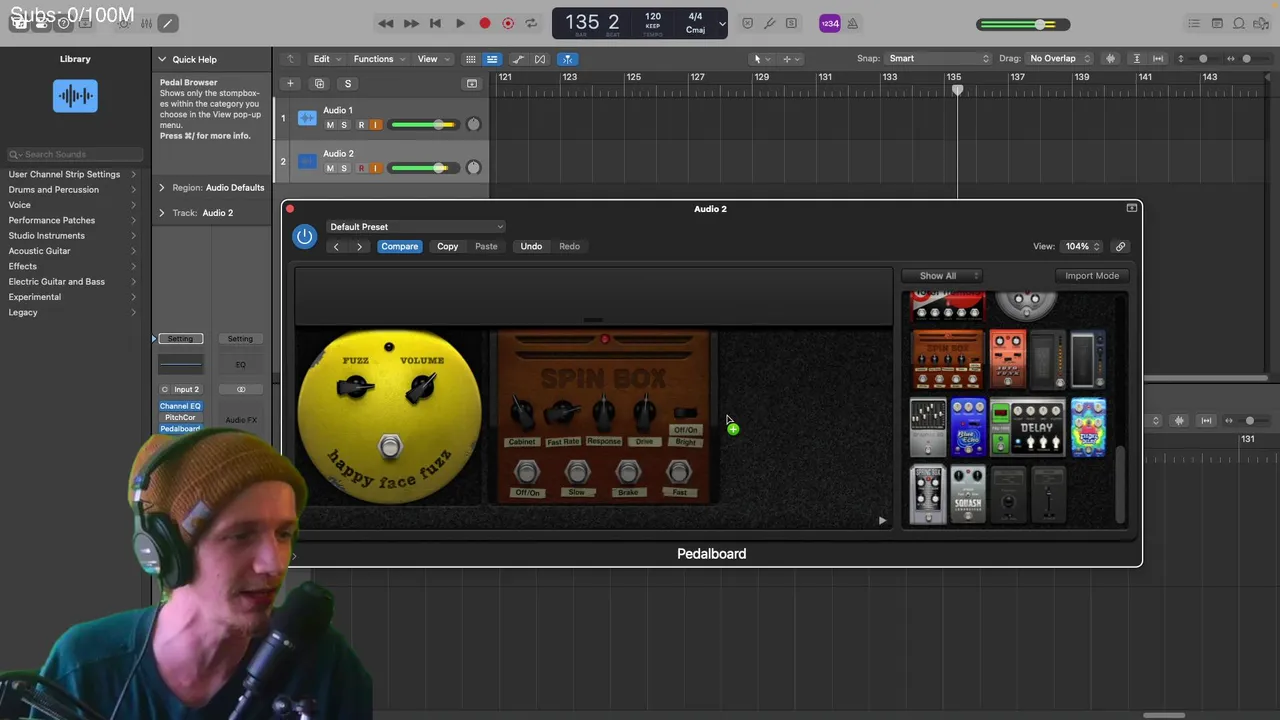Open the Loop Browser icon
Screen dimensions: 1280x720
click(x=1239, y=23)
